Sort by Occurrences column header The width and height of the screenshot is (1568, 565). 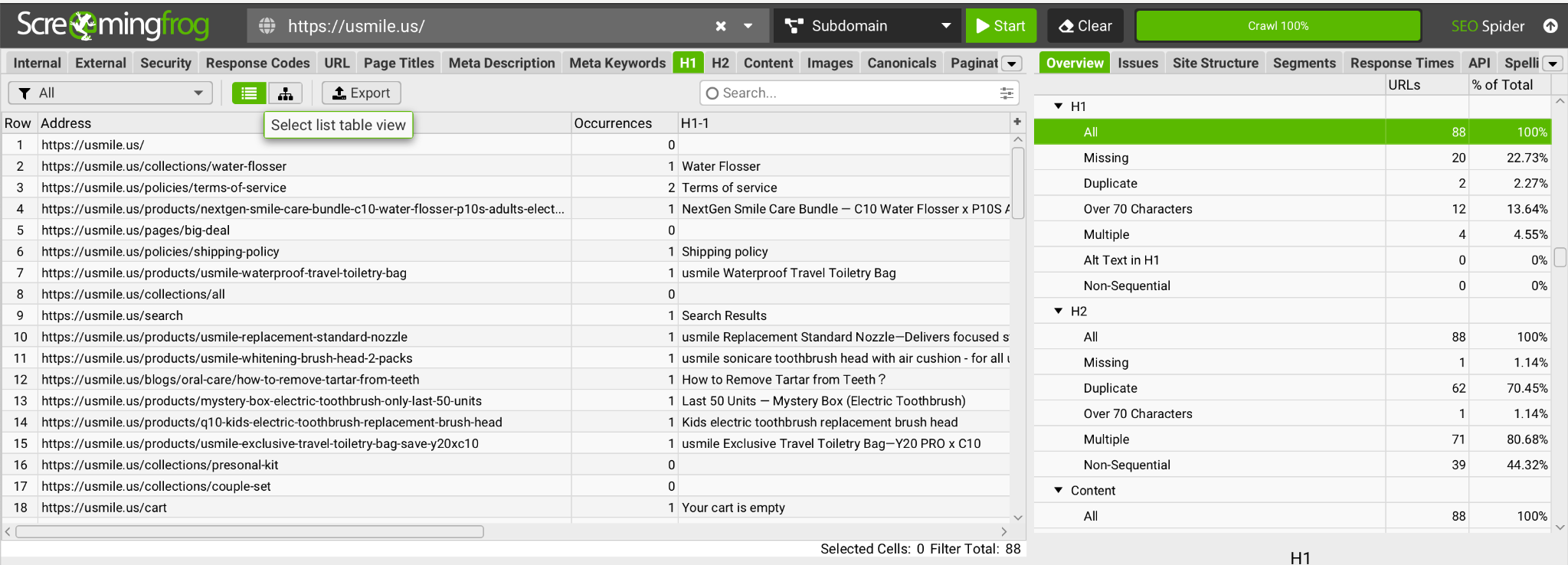pyautogui.click(x=624, y=122)
